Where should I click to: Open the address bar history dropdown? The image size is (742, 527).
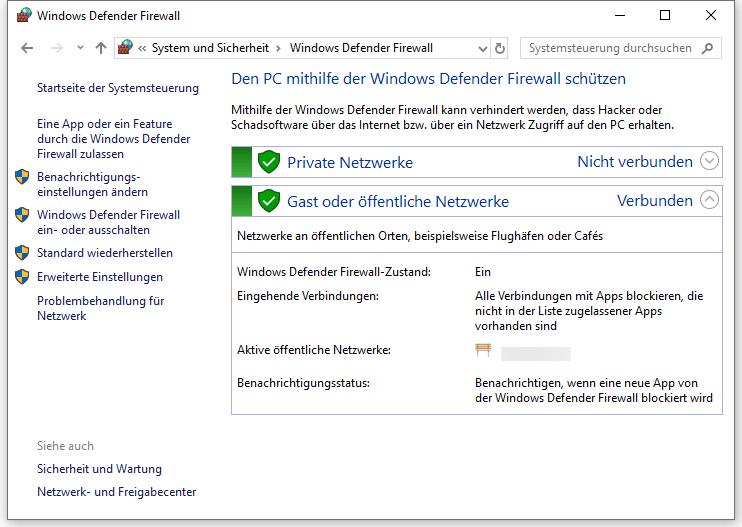tap(482, 48)
